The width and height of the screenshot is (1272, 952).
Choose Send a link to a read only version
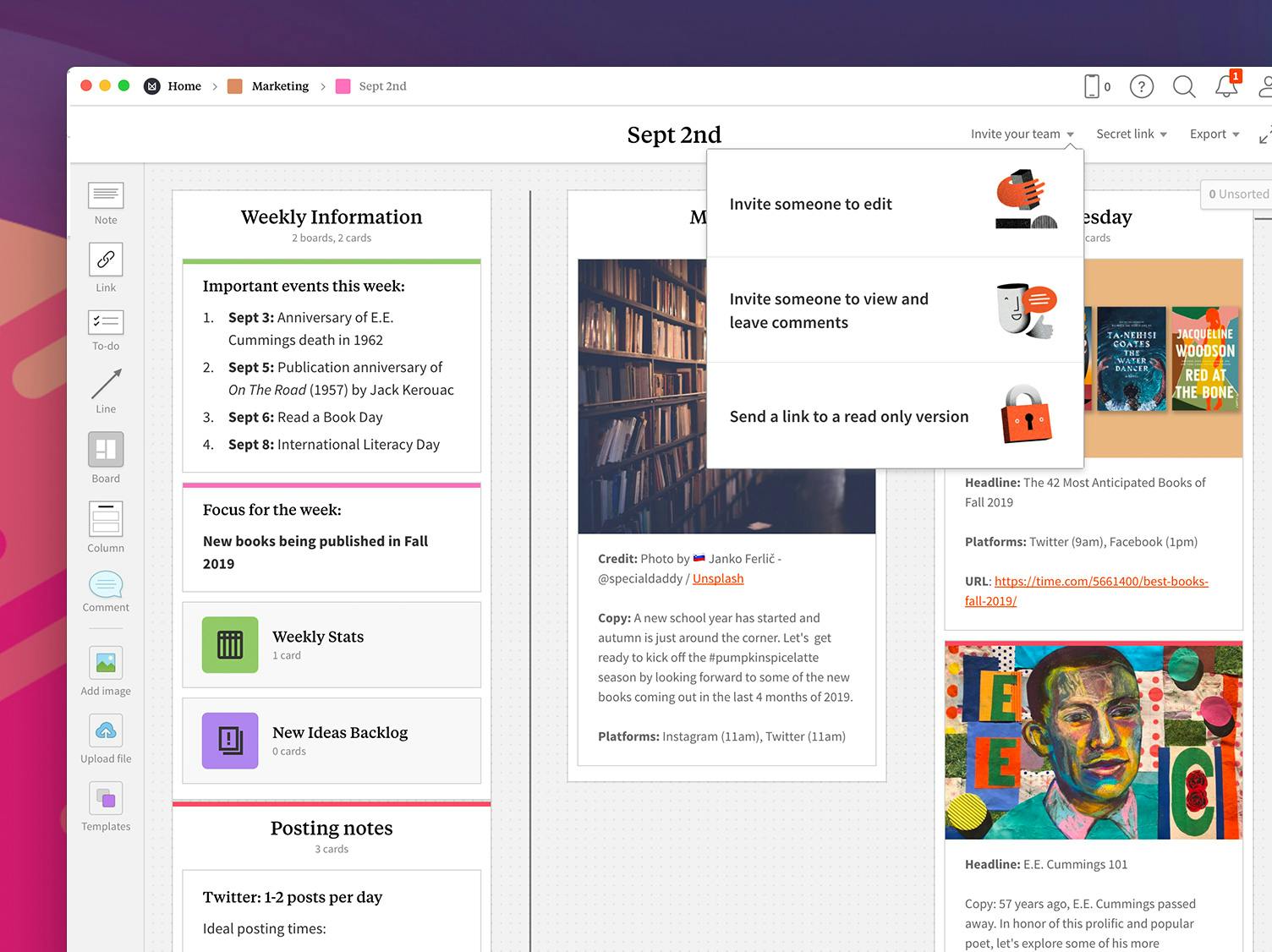pos(895,416)
